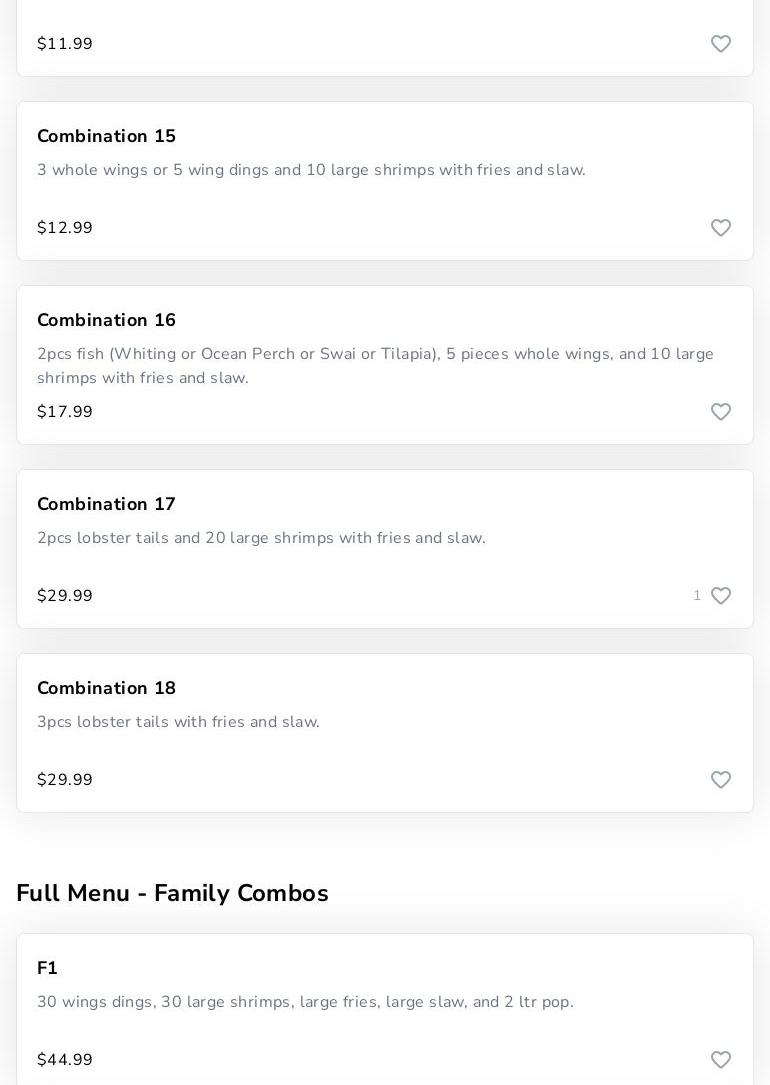Screen dimensions: 770x1085
Task: Toggle the heart on Combination 17
Action: tap(721, 596)
